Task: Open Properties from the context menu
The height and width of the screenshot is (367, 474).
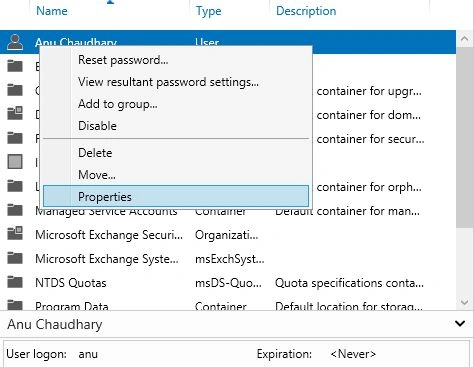Action: pos(176,197)
